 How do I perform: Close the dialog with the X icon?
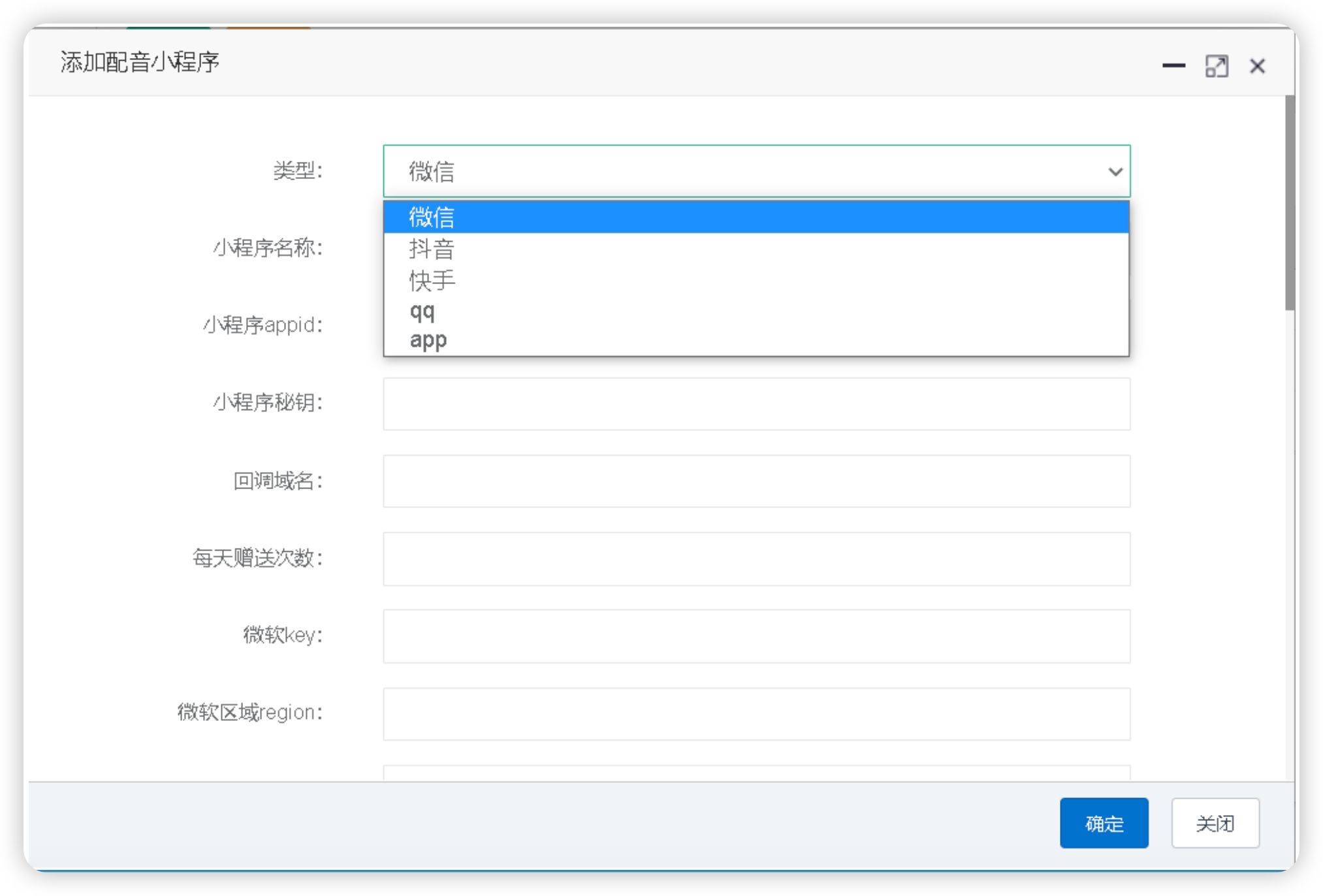point(1257,66)
